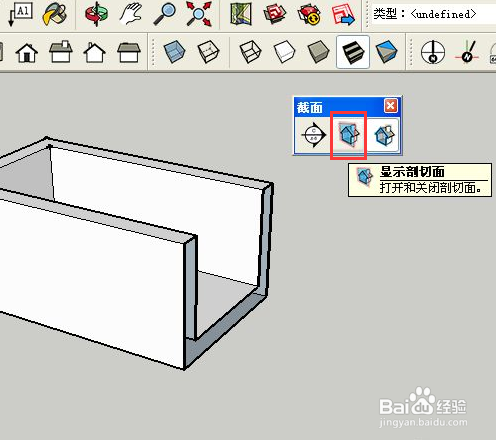The width and height of the screenshot is (496, 440).
Task: Enable X-ray face style
Action: pyautogui.click(x=174, y=52)
